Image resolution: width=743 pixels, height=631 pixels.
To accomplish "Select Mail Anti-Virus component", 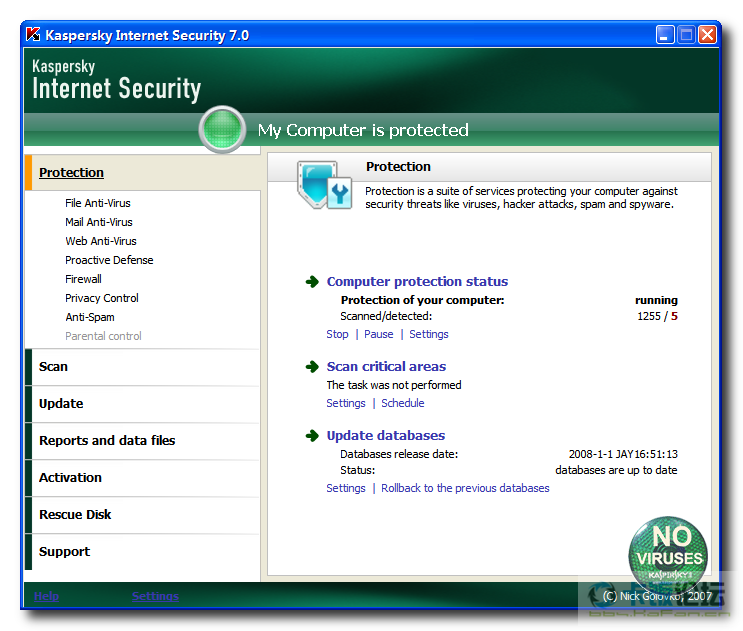I will tap(99, 222).
